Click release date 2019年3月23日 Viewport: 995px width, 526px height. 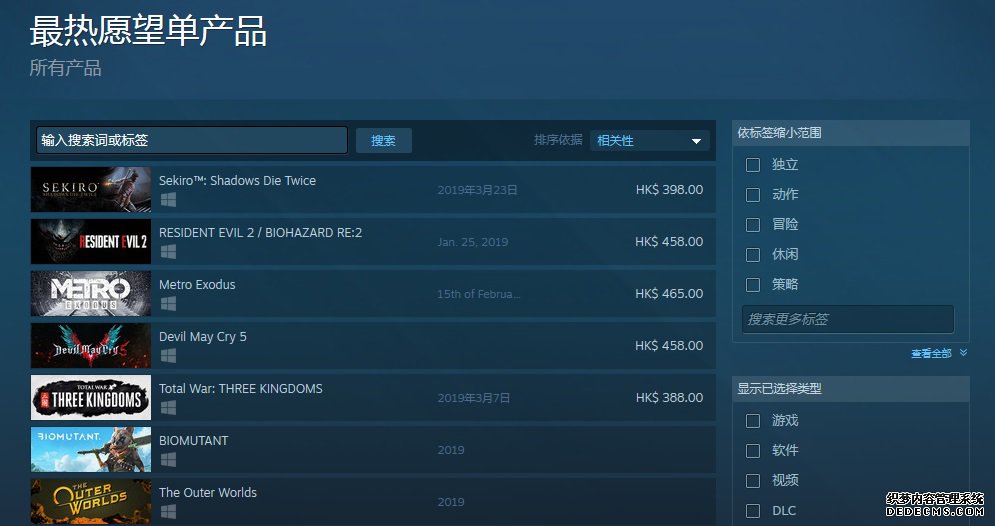477,190
